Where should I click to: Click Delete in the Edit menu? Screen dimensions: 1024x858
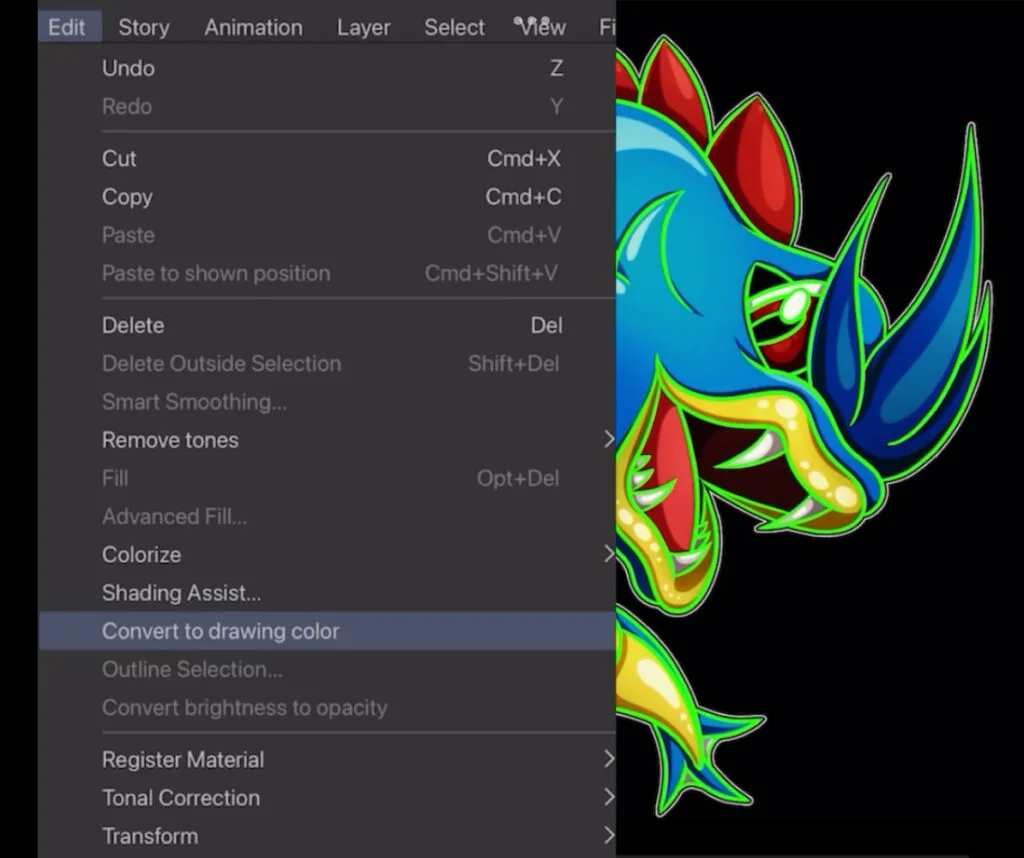(327, 325)
